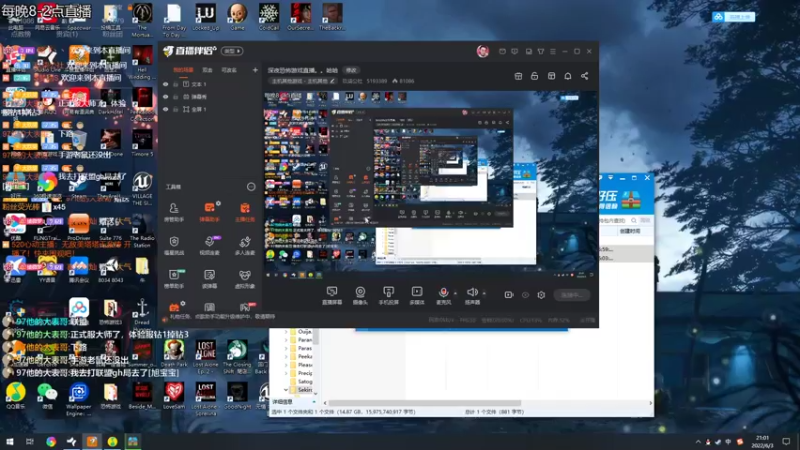The width and height of the screenshot is (800, 450).
Task: Toggle the lock on 文本 1 source
Action: point(176,84)
